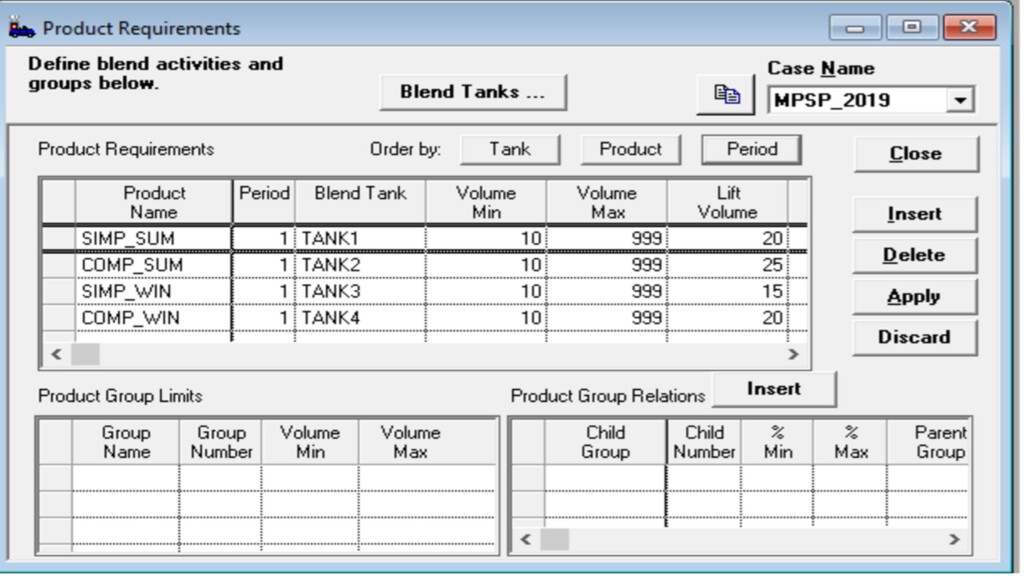Delete the selected product requirement
The image size is (1024, 576).
click(x=914, y=255)
